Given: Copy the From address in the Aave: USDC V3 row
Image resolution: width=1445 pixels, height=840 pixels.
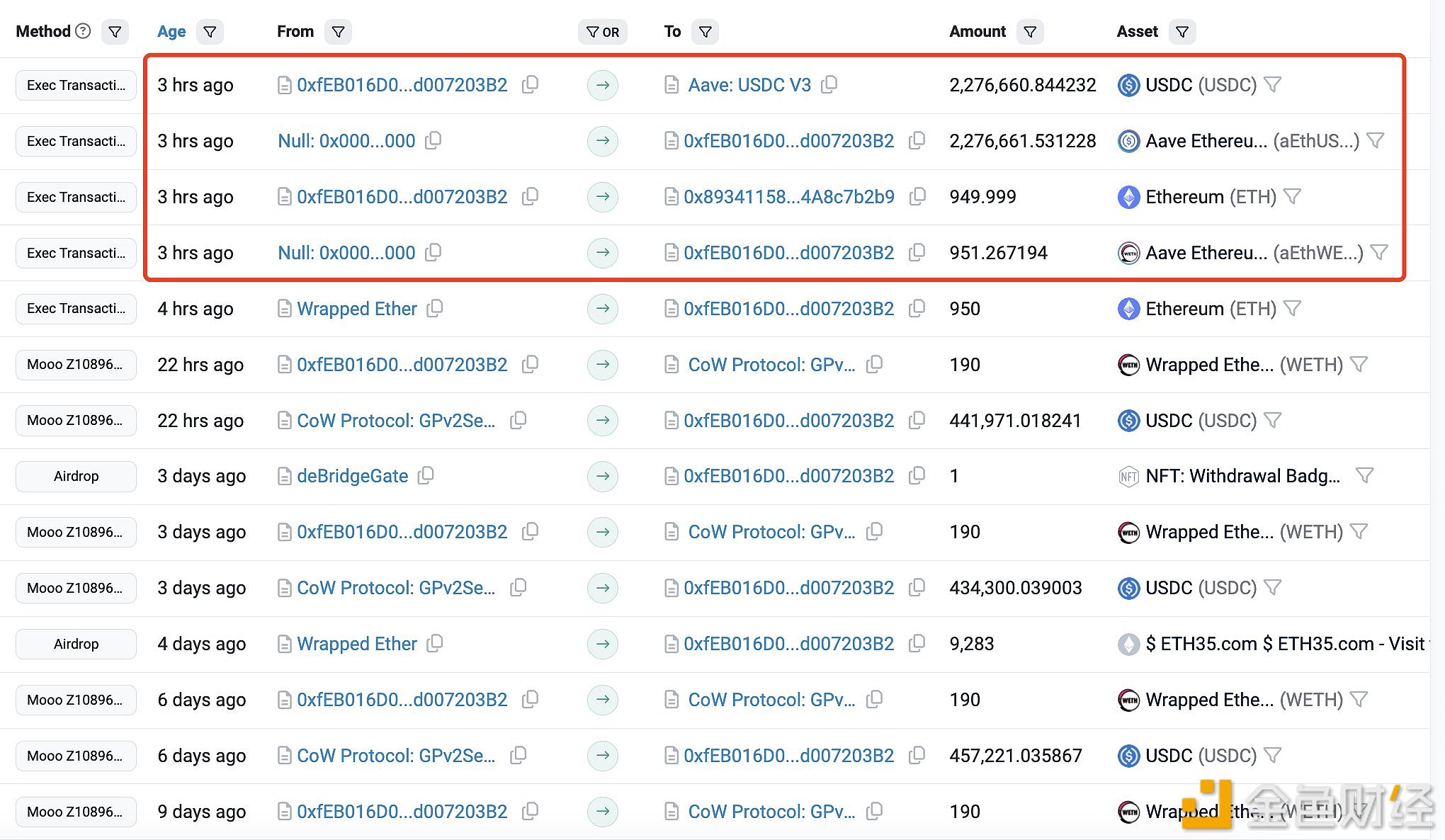Looking at the screenshot, I should pos(530,85).
